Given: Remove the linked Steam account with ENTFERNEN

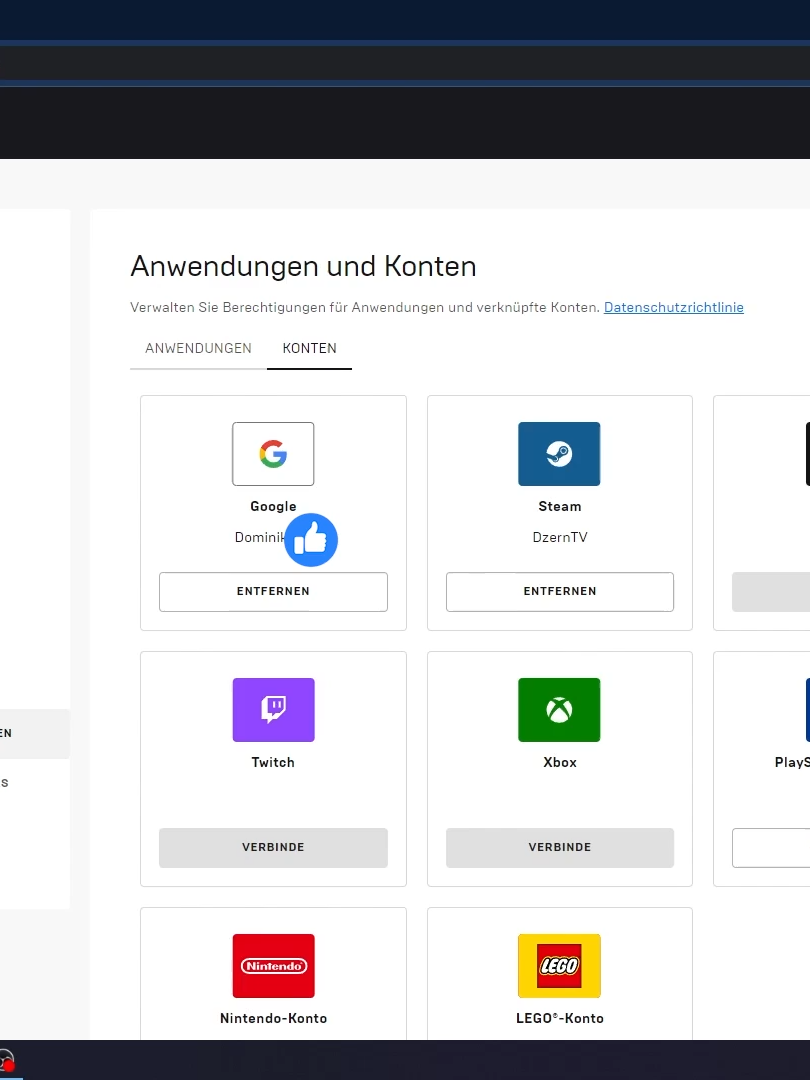Looking at the screenshot, I should 559,592.
